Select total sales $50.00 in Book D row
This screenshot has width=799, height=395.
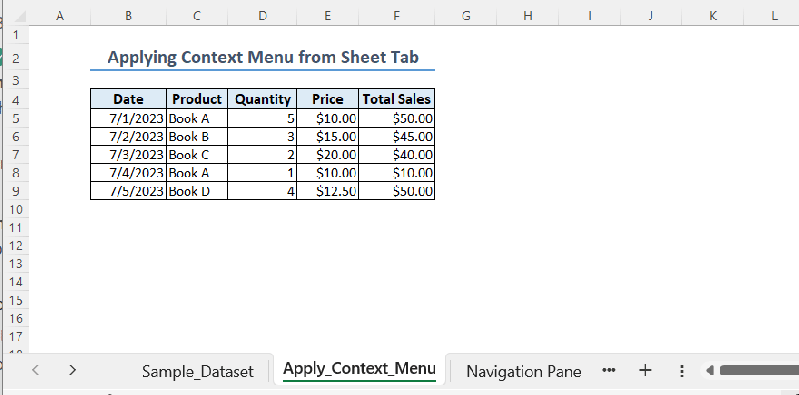point(396,191)
